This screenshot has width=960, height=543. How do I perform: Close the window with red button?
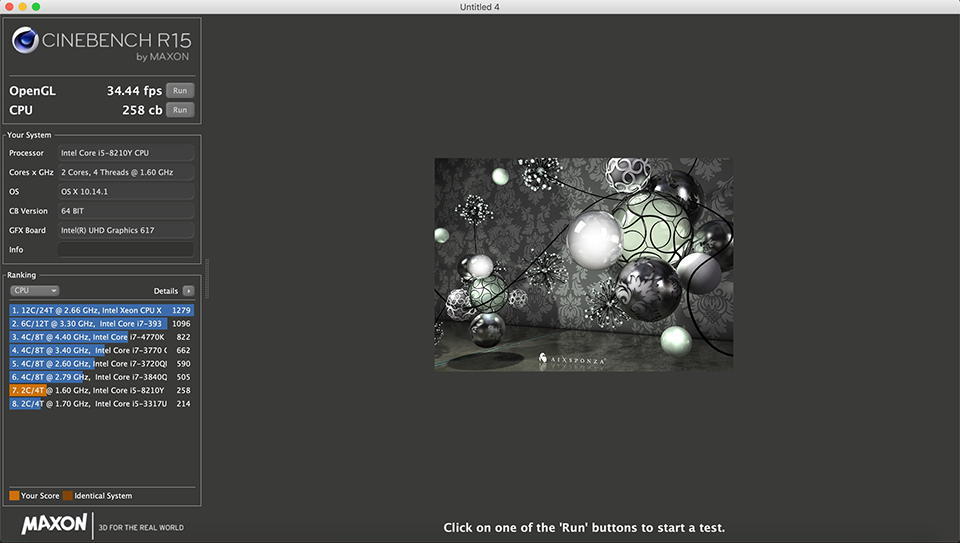9,7
